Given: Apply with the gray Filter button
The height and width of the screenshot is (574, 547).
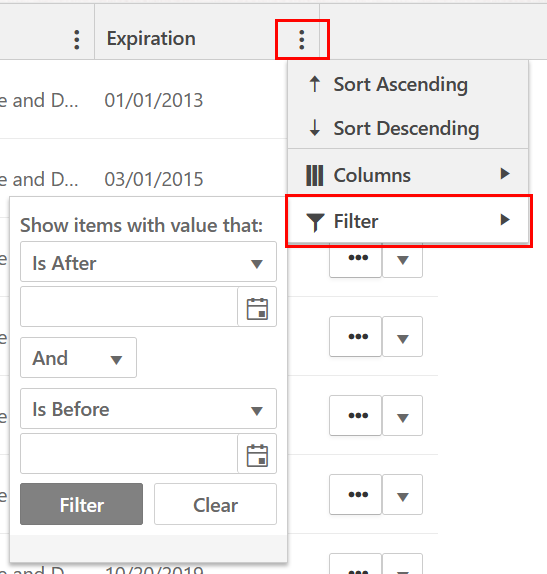Looking at the screenshot, I should [82, 504].
